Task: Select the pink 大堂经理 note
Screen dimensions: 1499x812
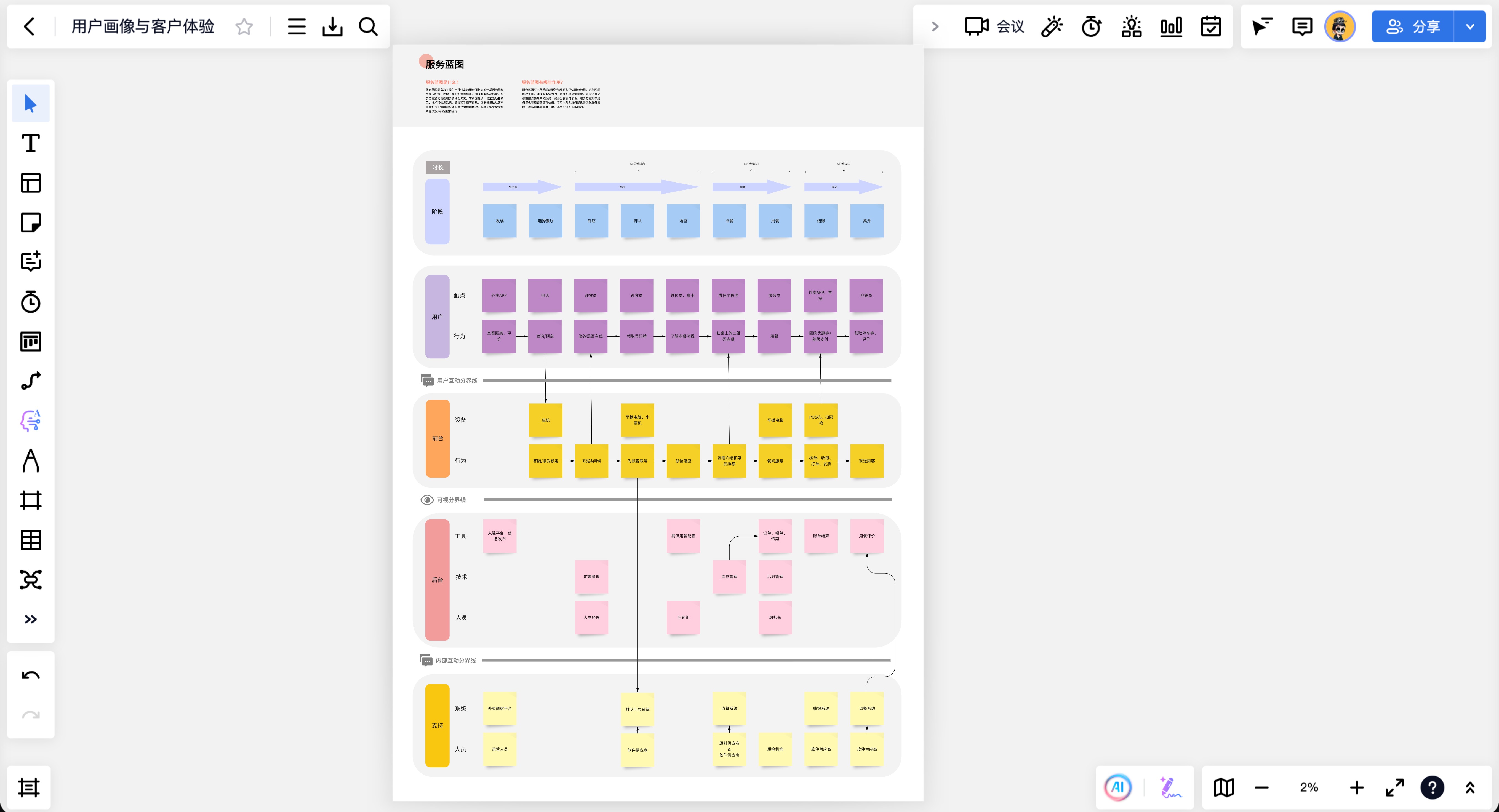Action: pyautogui.click(x=592, y=618)
